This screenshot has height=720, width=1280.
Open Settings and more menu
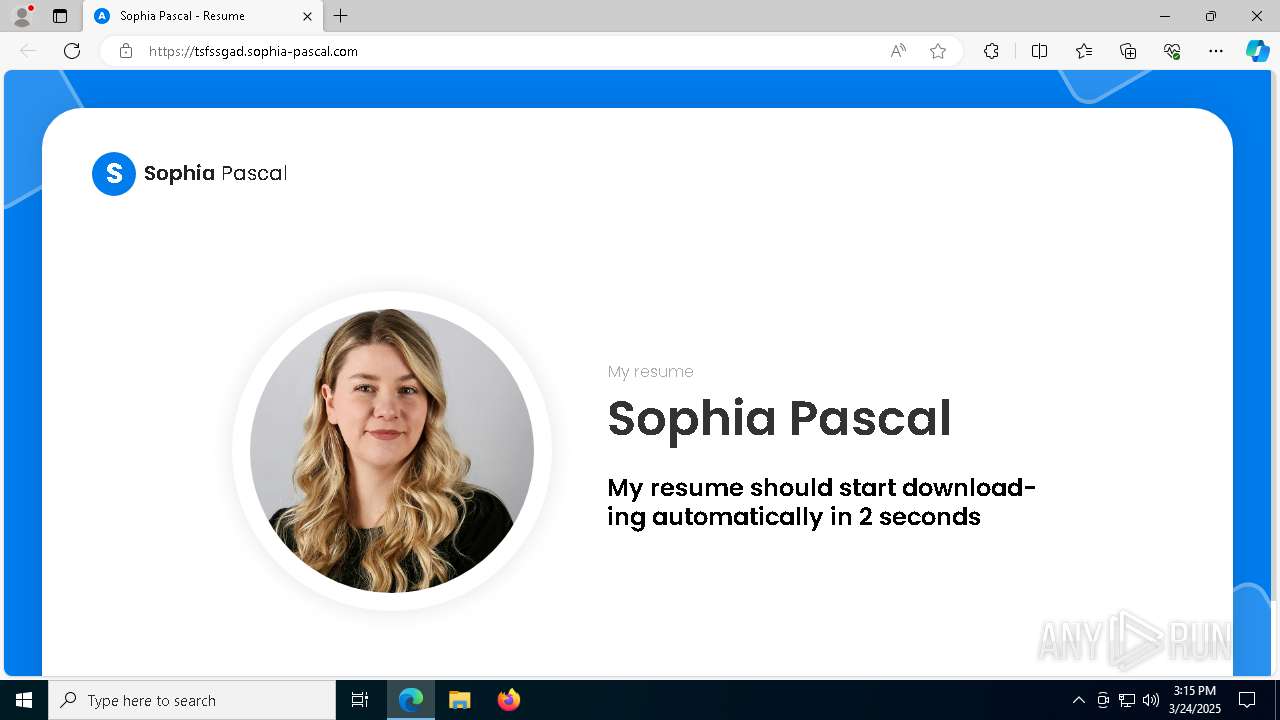tap(1216, 51)
